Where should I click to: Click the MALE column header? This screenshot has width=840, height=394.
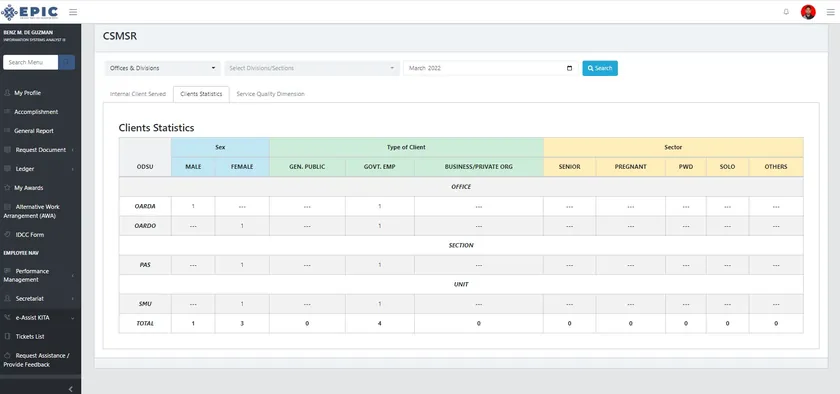(x=193, y=167)
